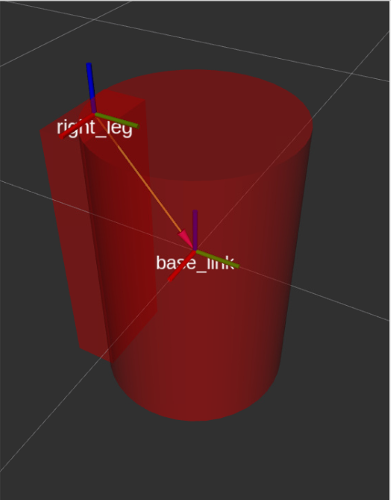This screenshot has height=500, width=391.
Task: Select the red X axis of base_link frame
Action: [182, 266]
